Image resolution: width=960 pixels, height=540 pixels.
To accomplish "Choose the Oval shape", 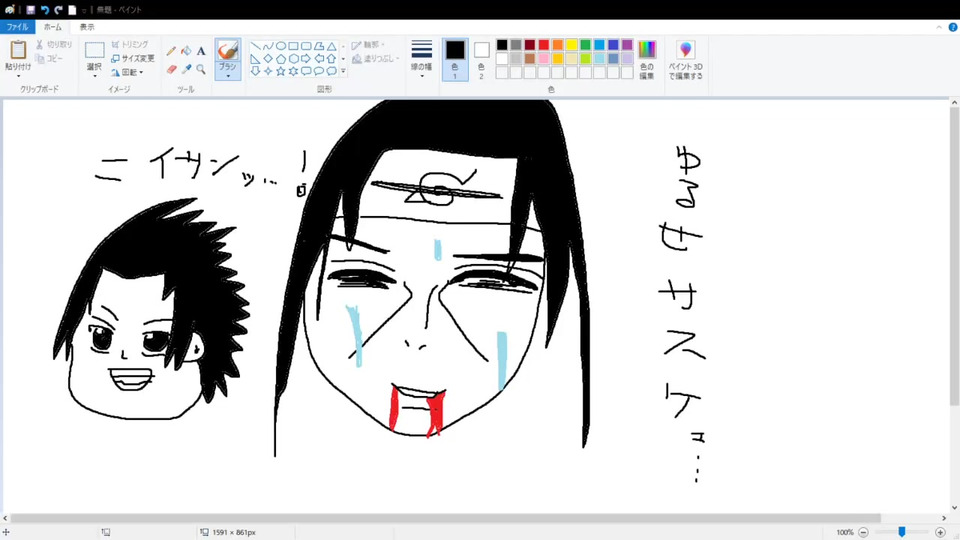I will point(281,46).
